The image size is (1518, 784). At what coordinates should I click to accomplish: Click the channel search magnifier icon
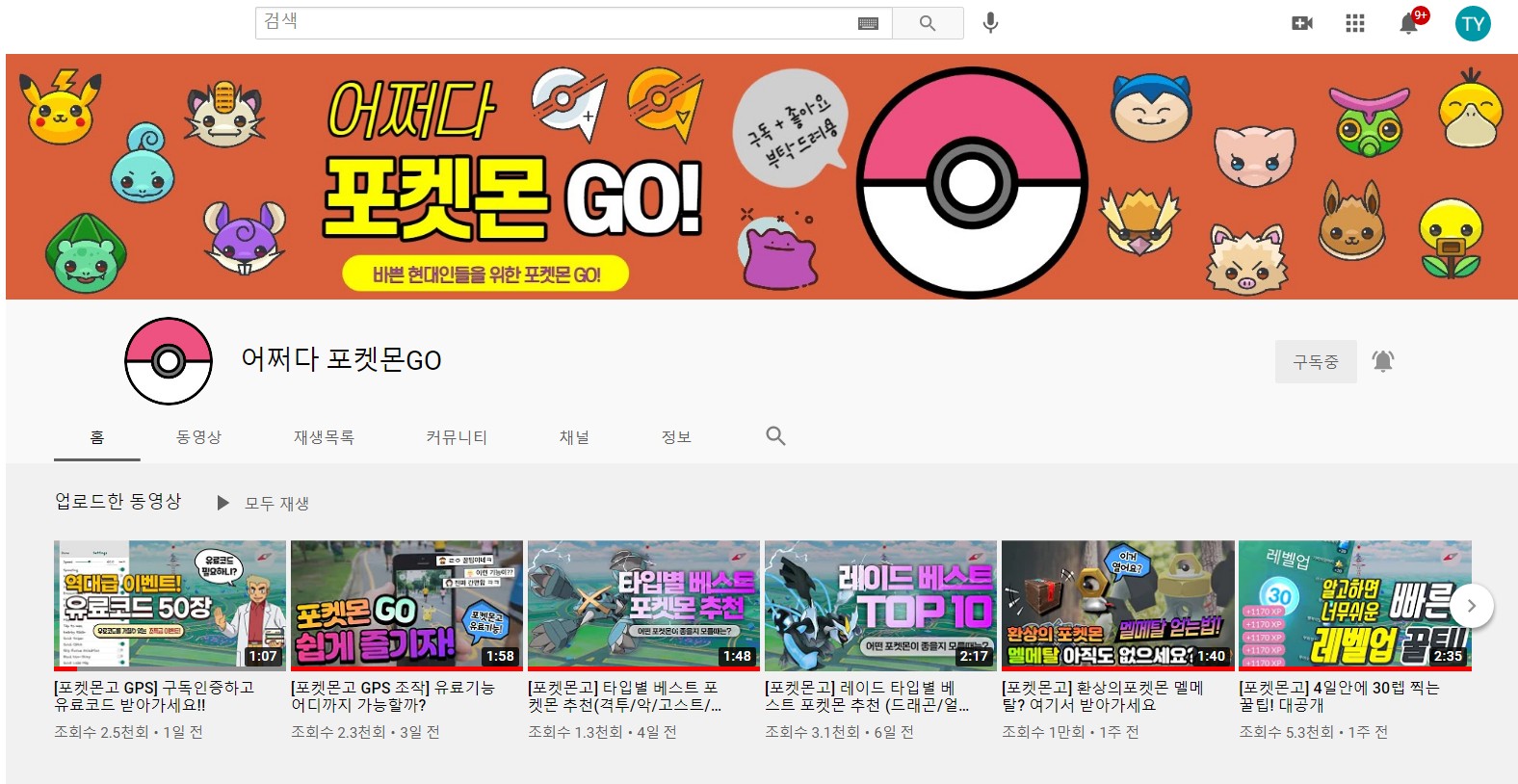click(x=775, y=436)
